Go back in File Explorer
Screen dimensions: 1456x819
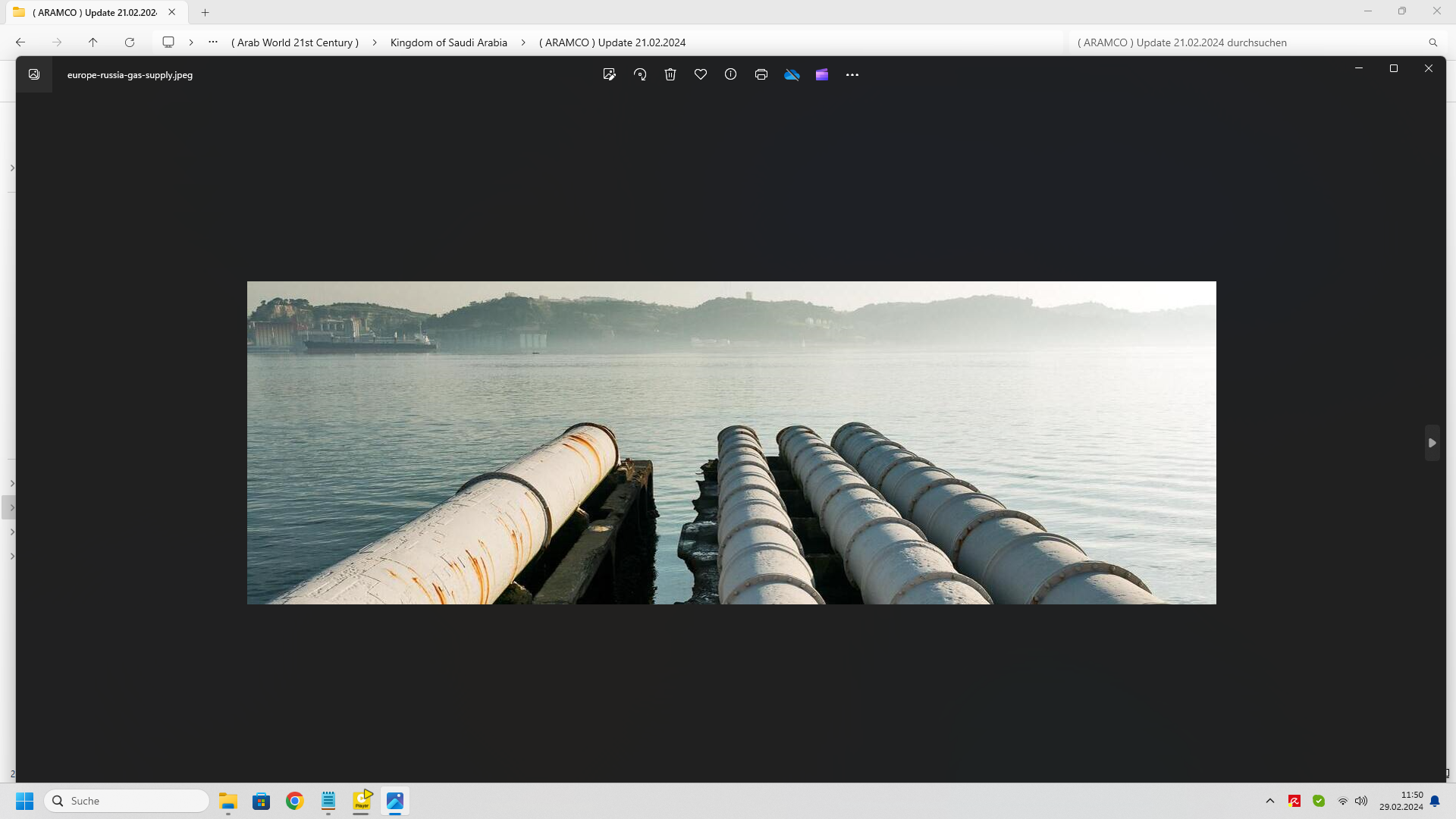[x=20, y=42]
